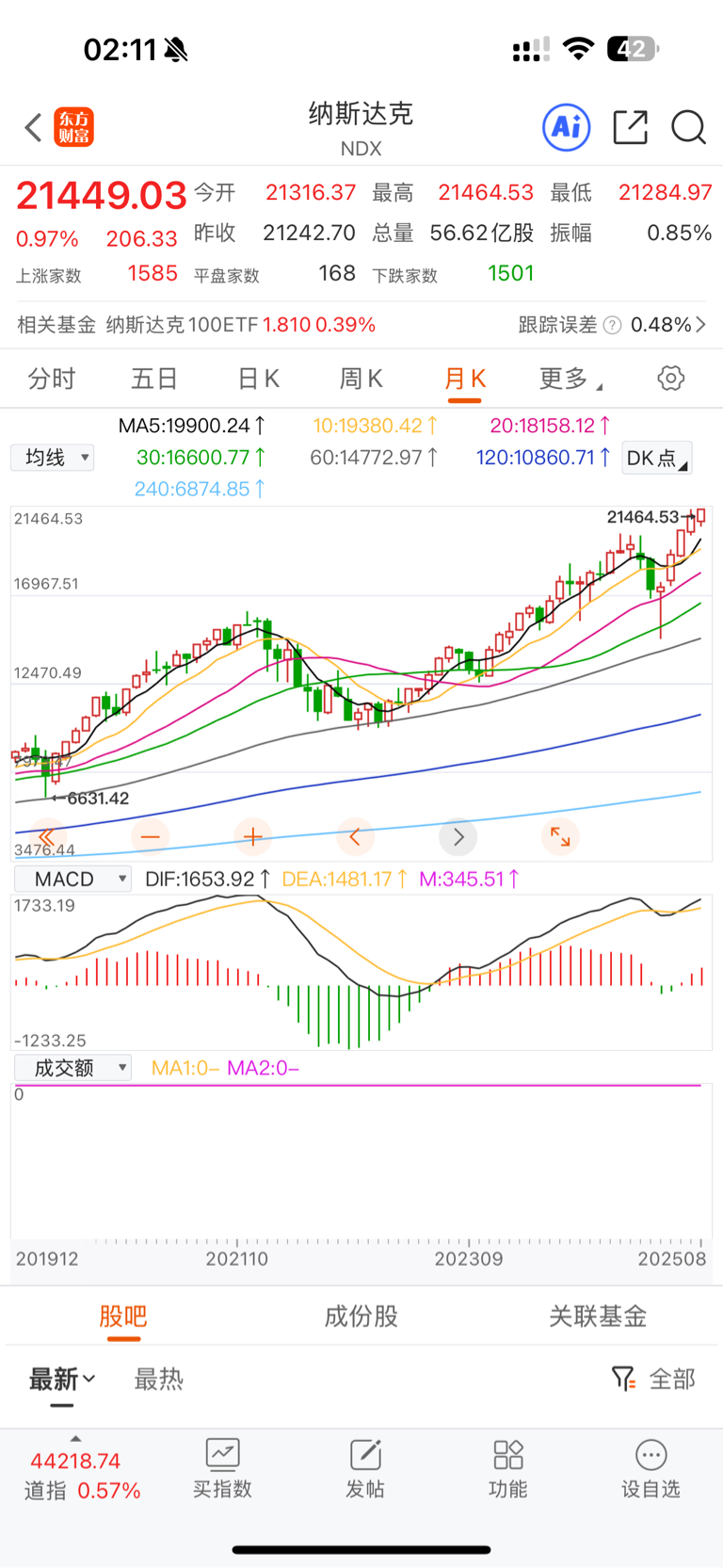
Task: Shift chart left with arrow icon
Action: 355,836
